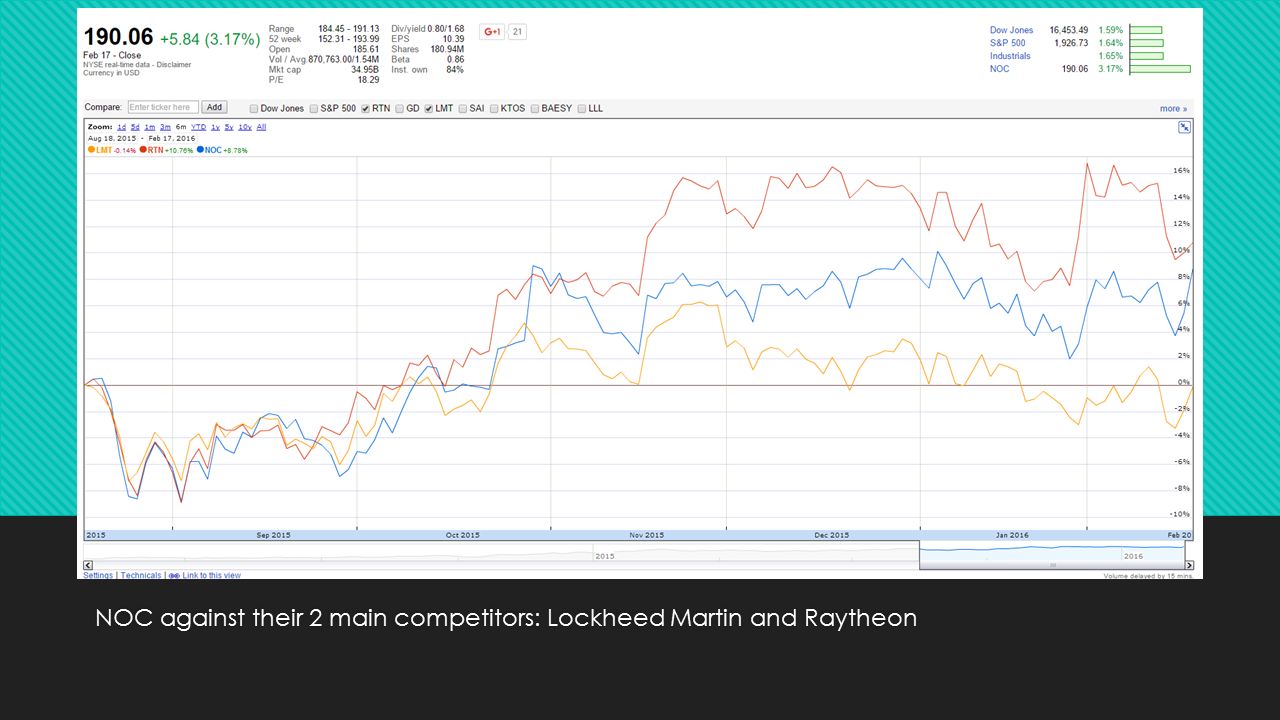Click the chart expand/collapse icon

click(1184, 127)
